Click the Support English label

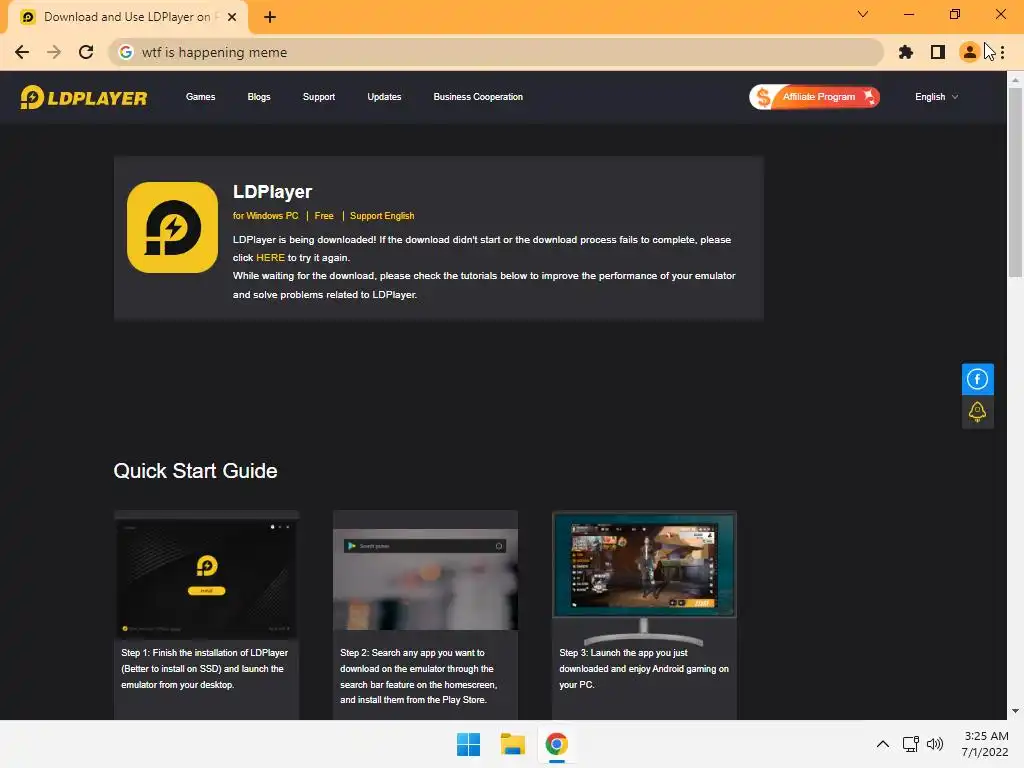pos(382,216)
